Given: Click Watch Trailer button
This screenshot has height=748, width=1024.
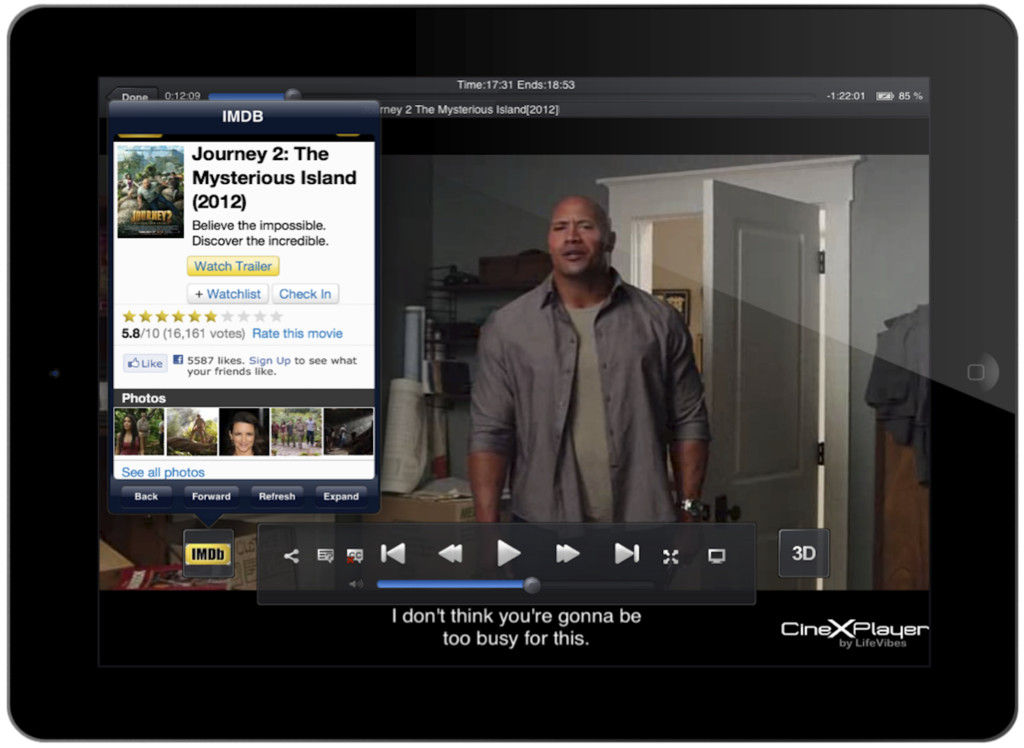Looking at the screenshot, I should pyautogui.click(x=233, y=266).
